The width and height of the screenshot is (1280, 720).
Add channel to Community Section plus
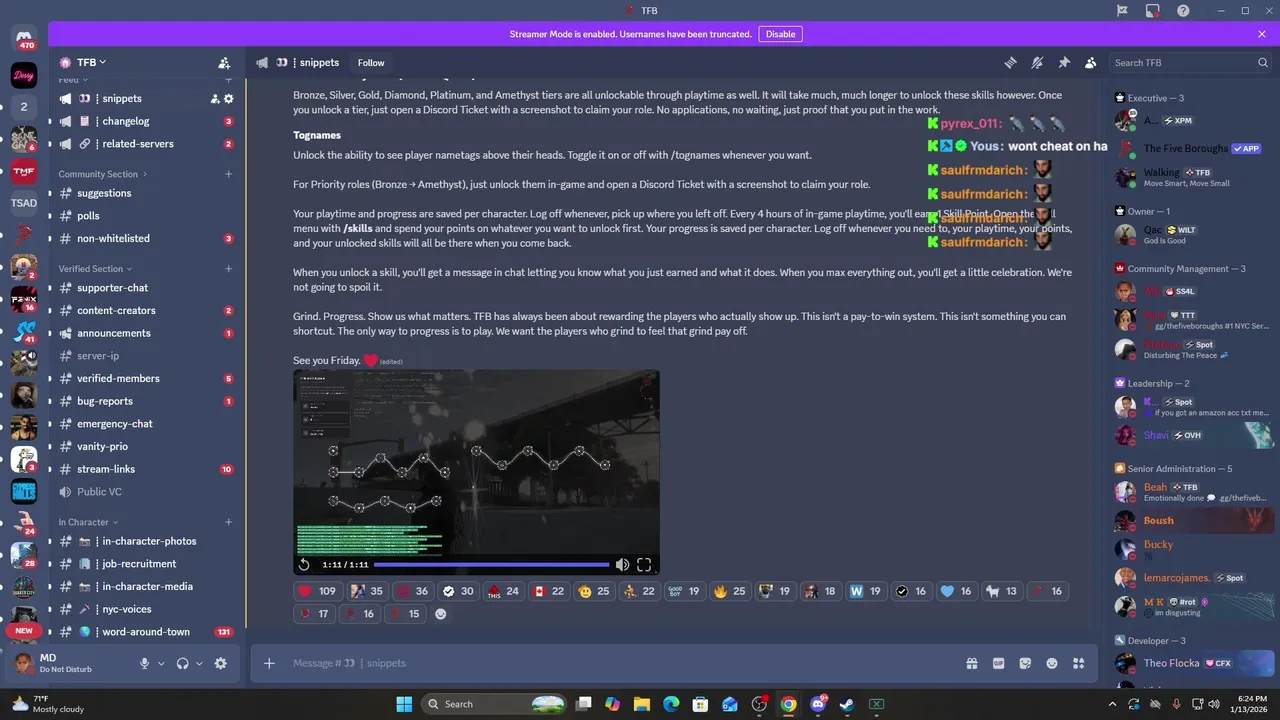[x=228, y=174]
